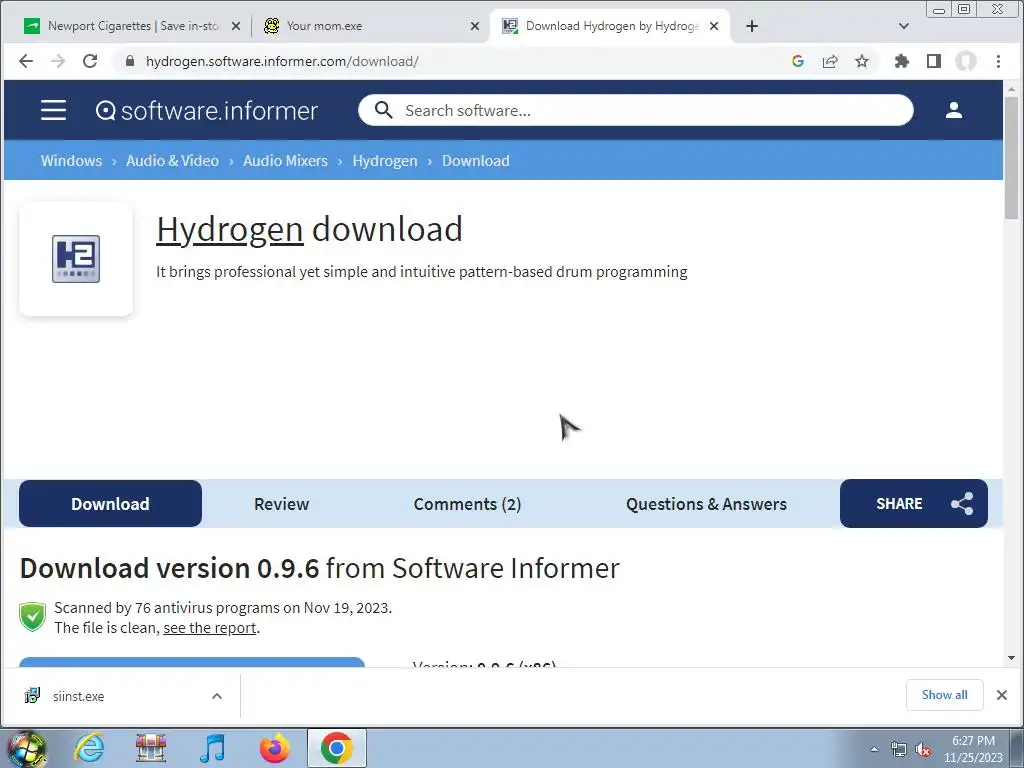Screen dimensions: 1024x768
Task: Click the Chrome taskbar icon
Action: click(336, 748)
